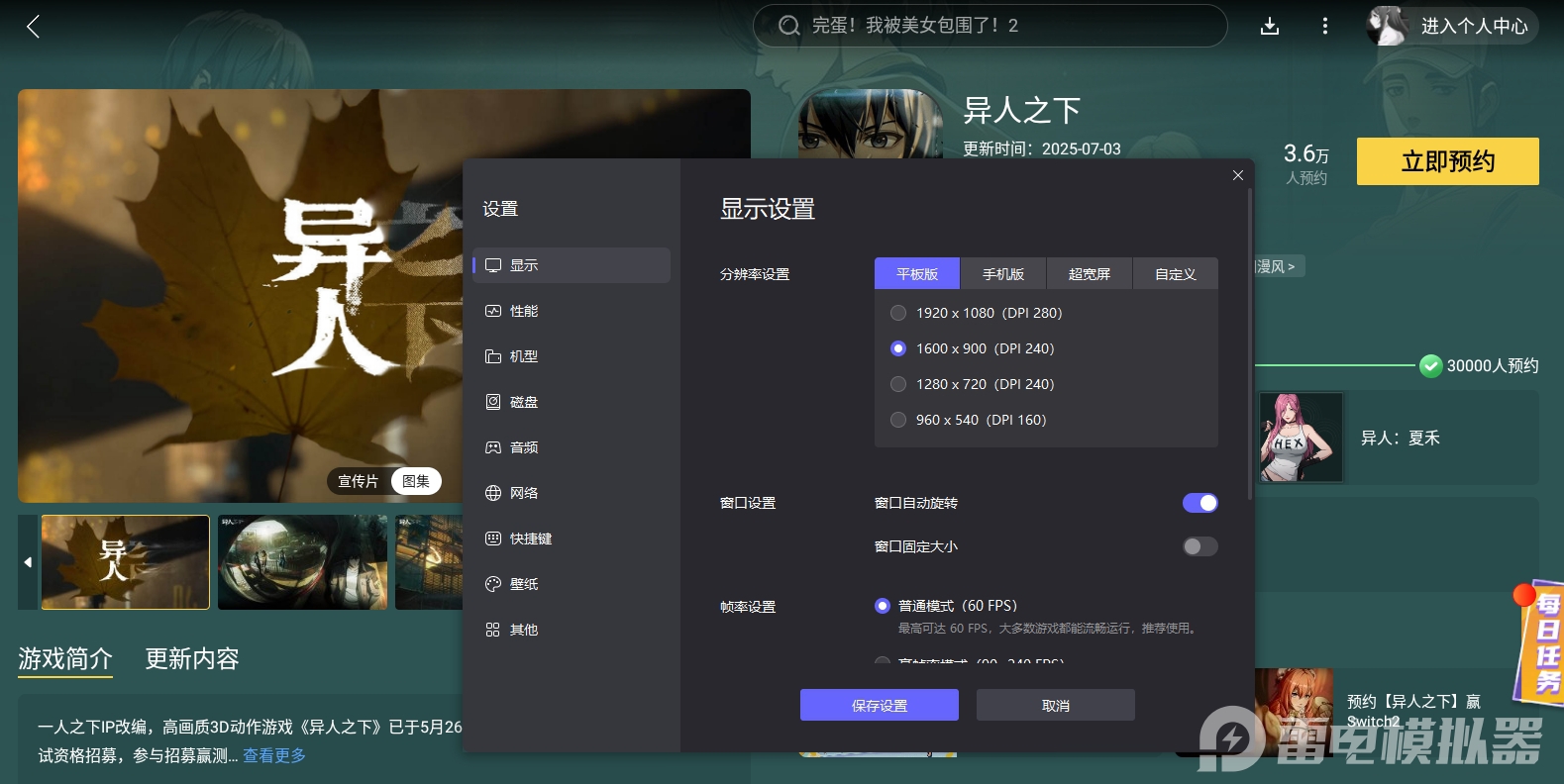Screen dimensions: 1564x784
Task: Open the 异人：夏禾 reward character image
Action: (x=1302, y=437)
